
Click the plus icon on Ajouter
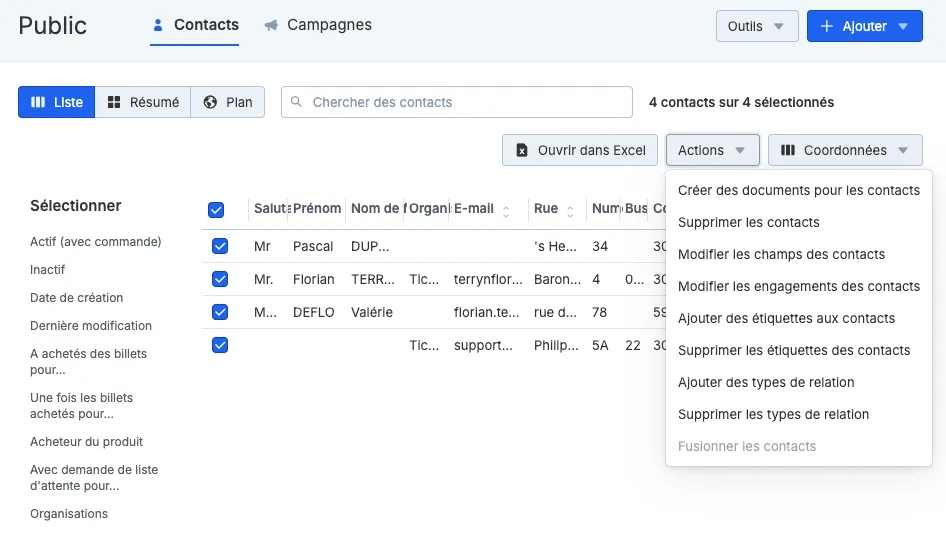827,26
